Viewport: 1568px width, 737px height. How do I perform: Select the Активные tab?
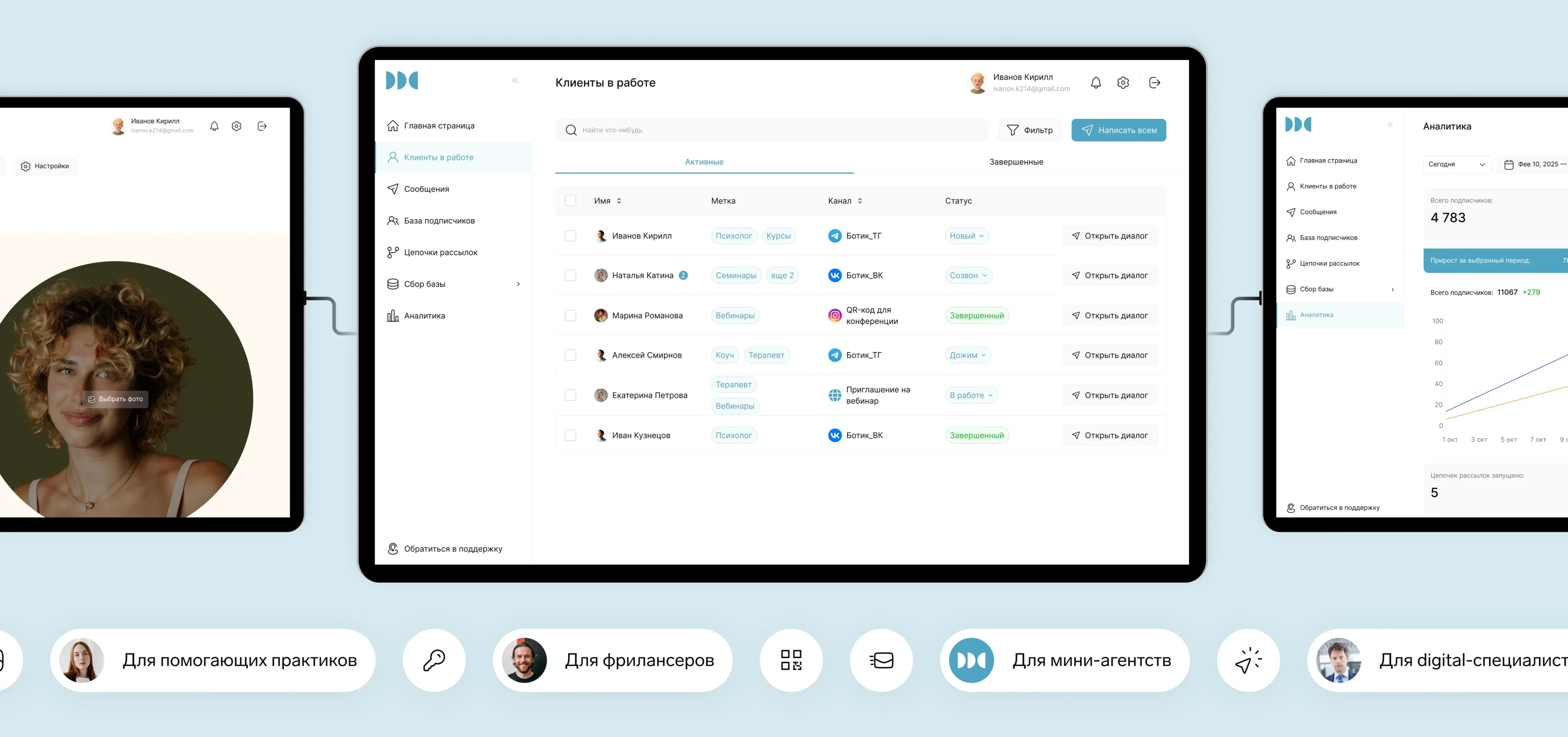point(704,162)
